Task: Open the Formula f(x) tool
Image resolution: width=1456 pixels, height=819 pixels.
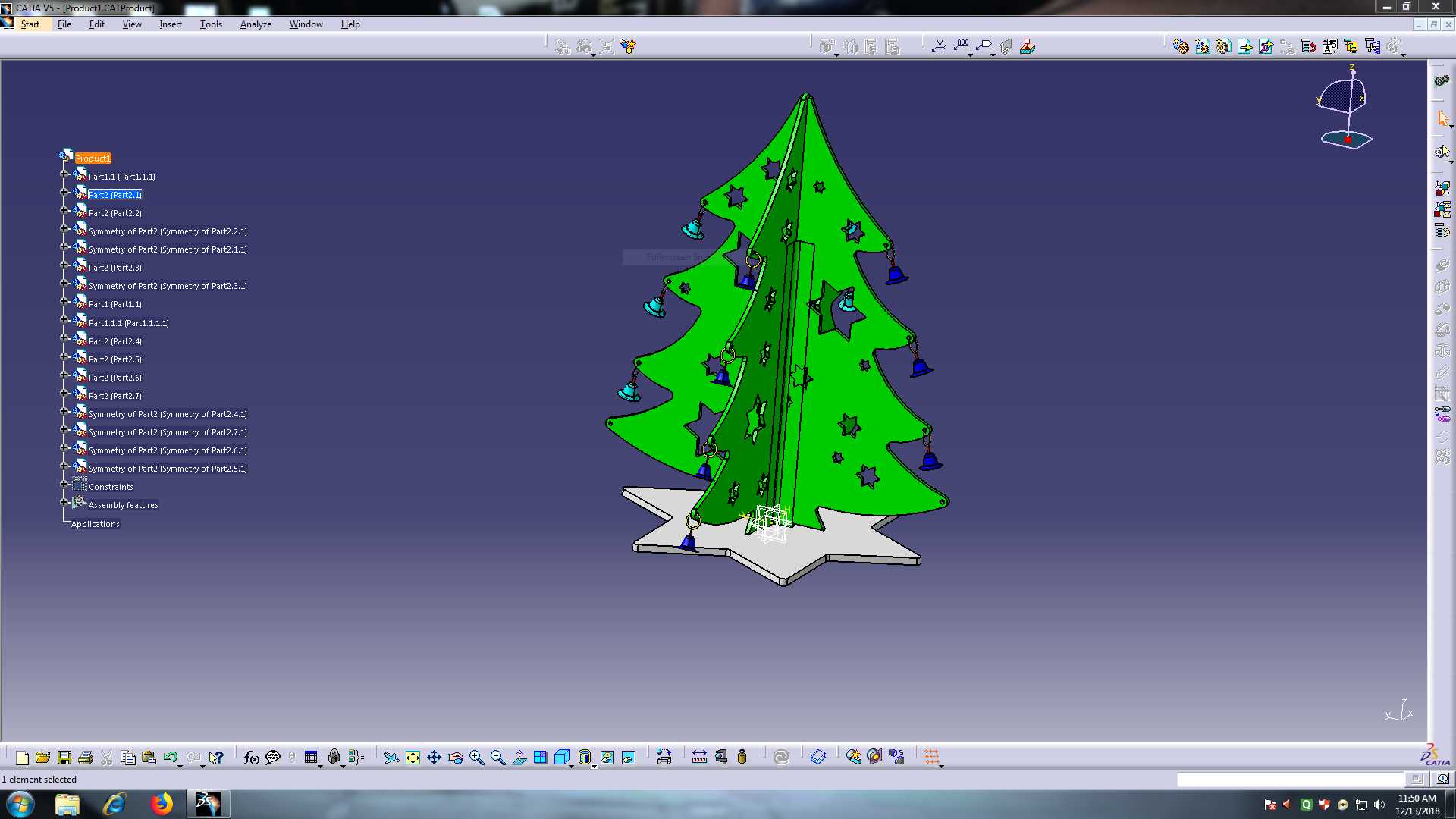Action: click(x=252, y=757)
